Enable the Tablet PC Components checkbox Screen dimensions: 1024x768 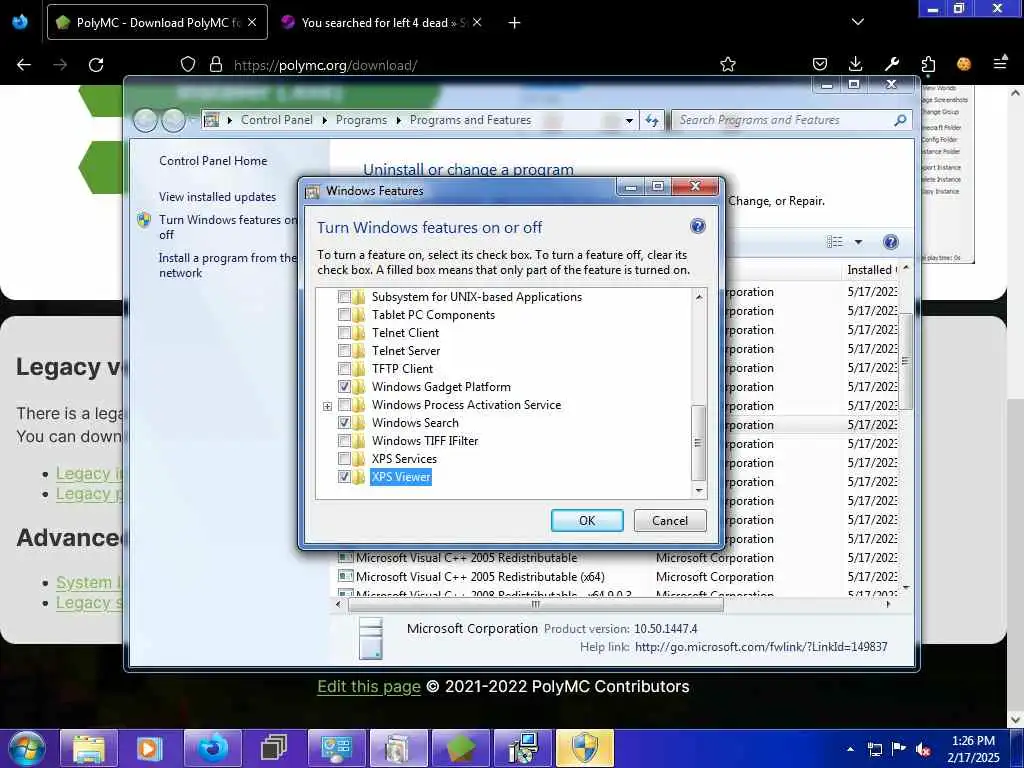pyautogui.click(x=344, y=315)
